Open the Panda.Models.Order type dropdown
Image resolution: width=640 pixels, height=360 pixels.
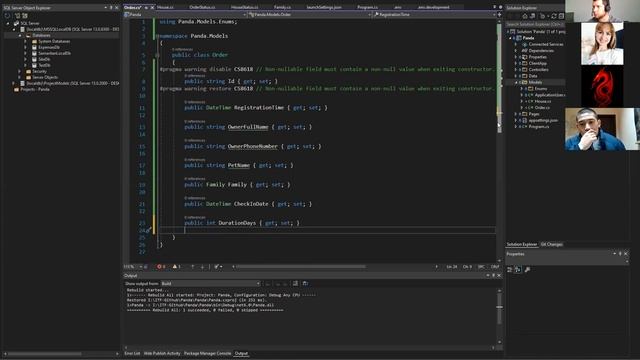point(310,14)
